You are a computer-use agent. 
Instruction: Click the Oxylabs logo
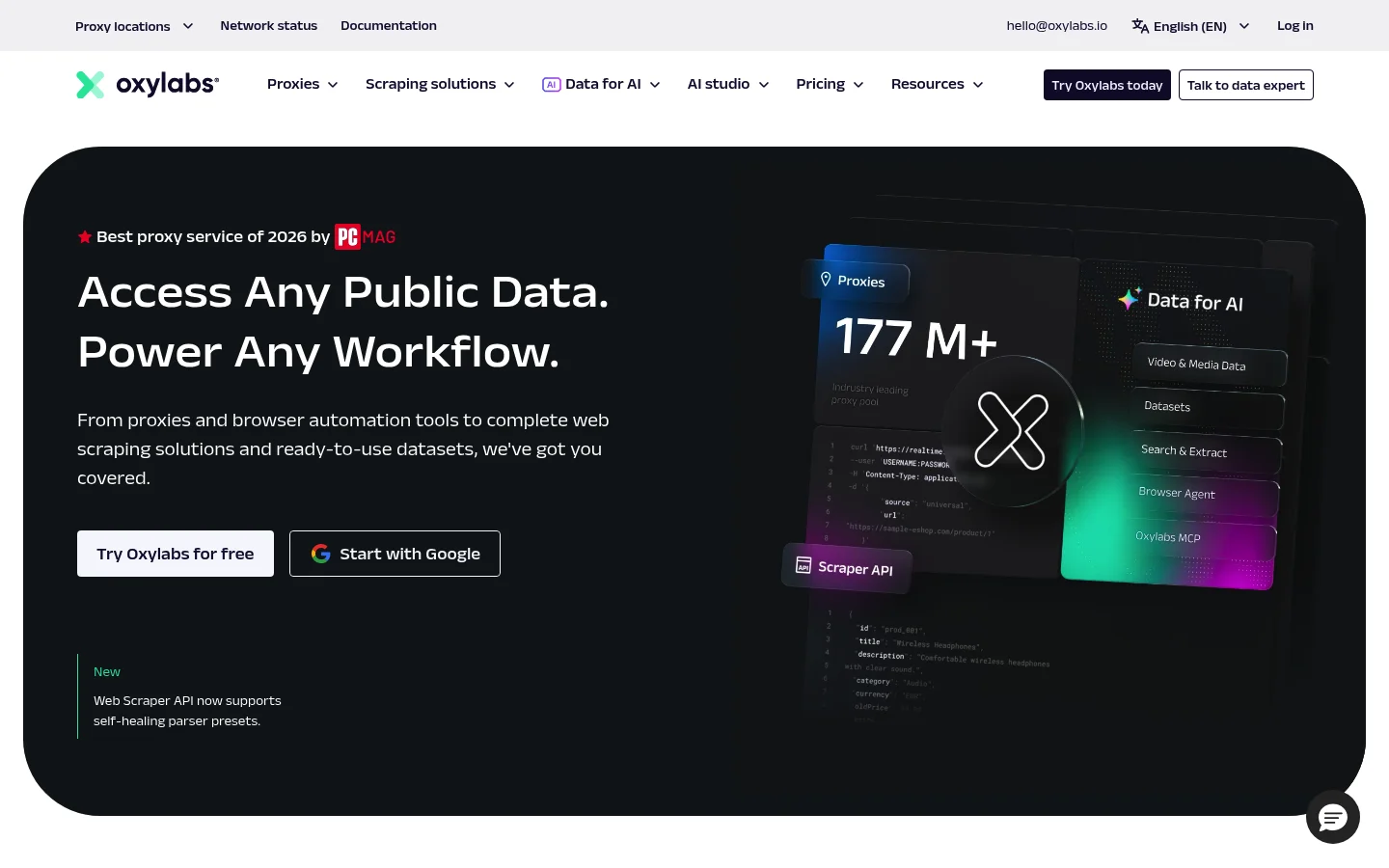point(148,85)
